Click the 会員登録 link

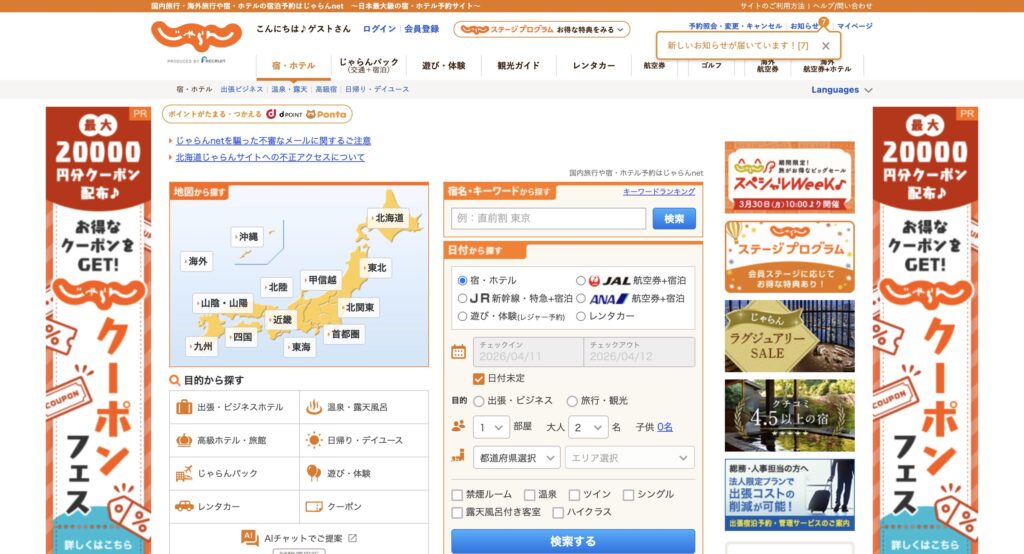(x=421, y=29)
